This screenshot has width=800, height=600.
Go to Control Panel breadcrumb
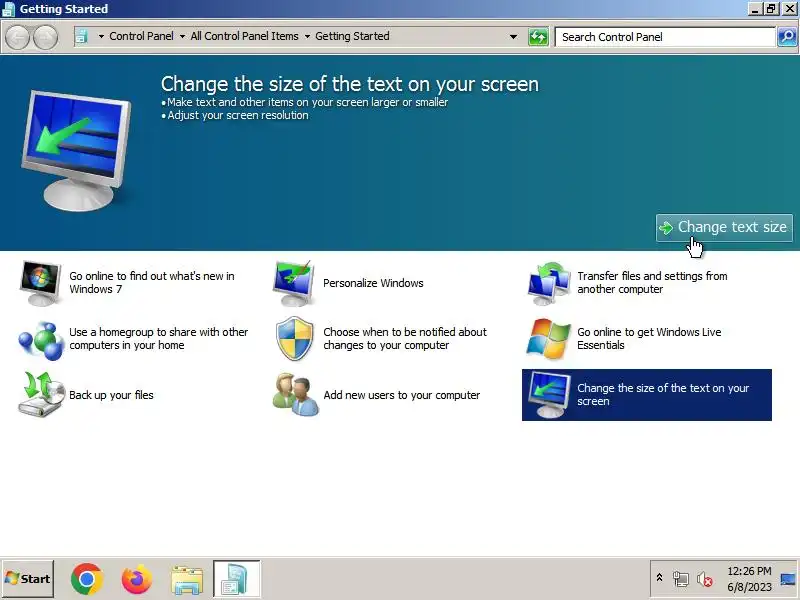point(141,36)
